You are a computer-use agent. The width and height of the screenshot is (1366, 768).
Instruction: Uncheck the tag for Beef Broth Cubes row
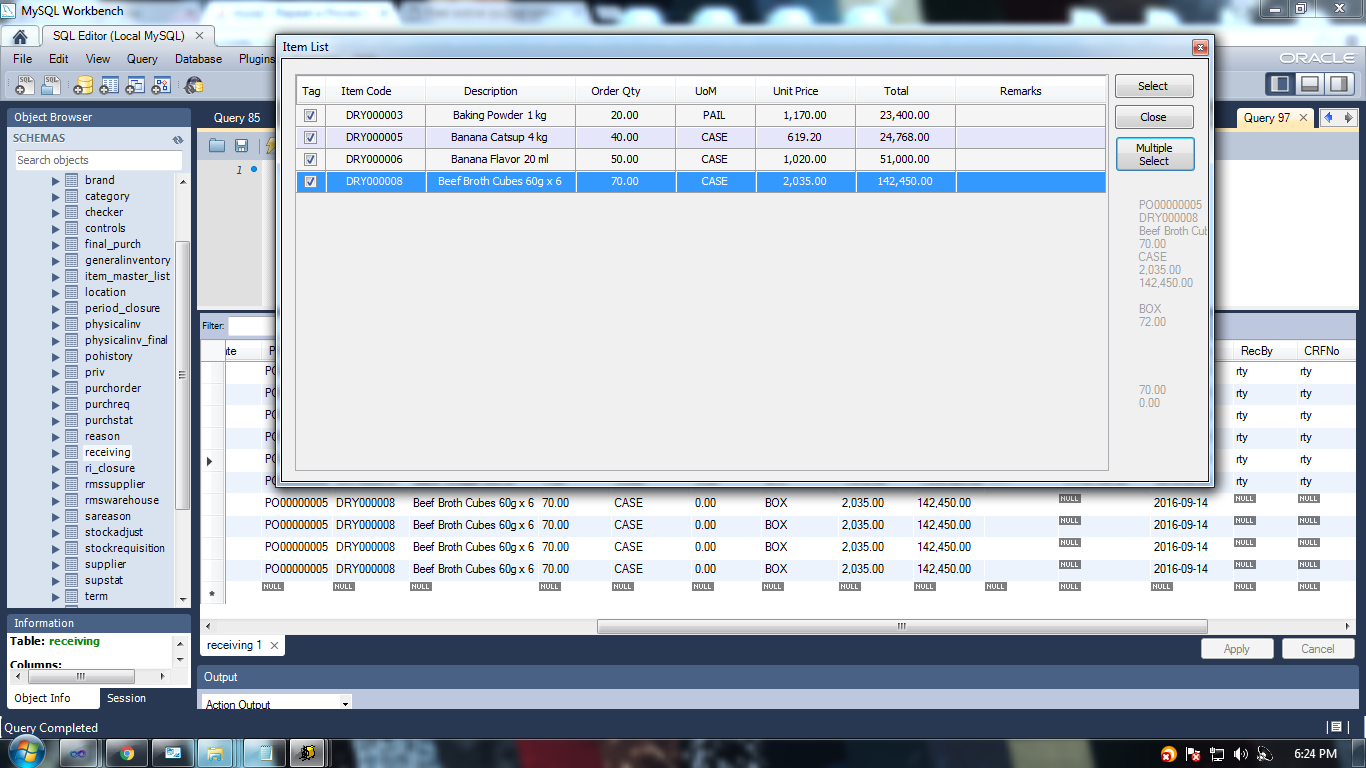point(311,182)
